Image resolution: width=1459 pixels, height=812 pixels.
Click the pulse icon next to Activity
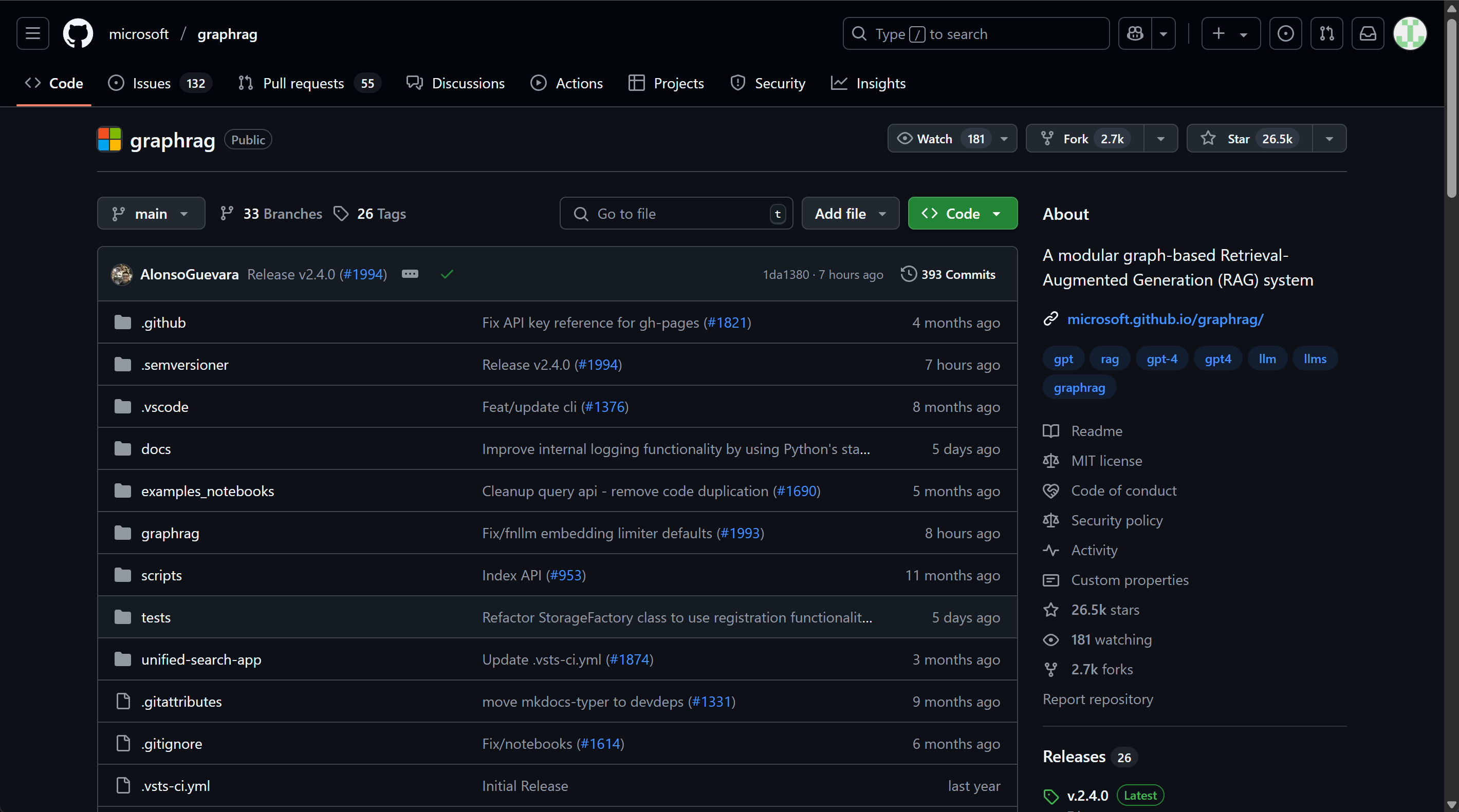1050,551
